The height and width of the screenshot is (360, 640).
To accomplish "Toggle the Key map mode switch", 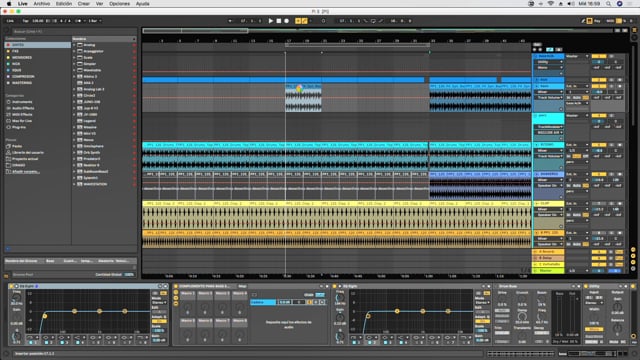I will [597, 21].
